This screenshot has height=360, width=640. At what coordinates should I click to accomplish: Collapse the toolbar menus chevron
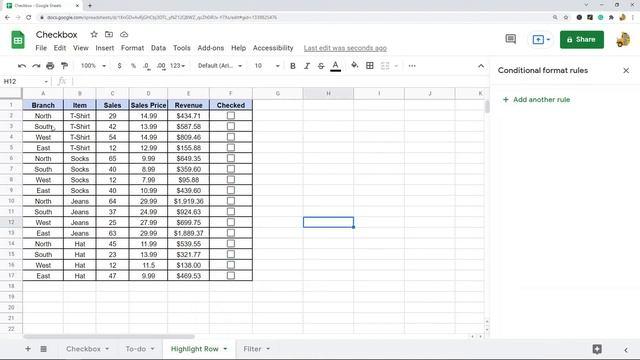pos(481,66)
